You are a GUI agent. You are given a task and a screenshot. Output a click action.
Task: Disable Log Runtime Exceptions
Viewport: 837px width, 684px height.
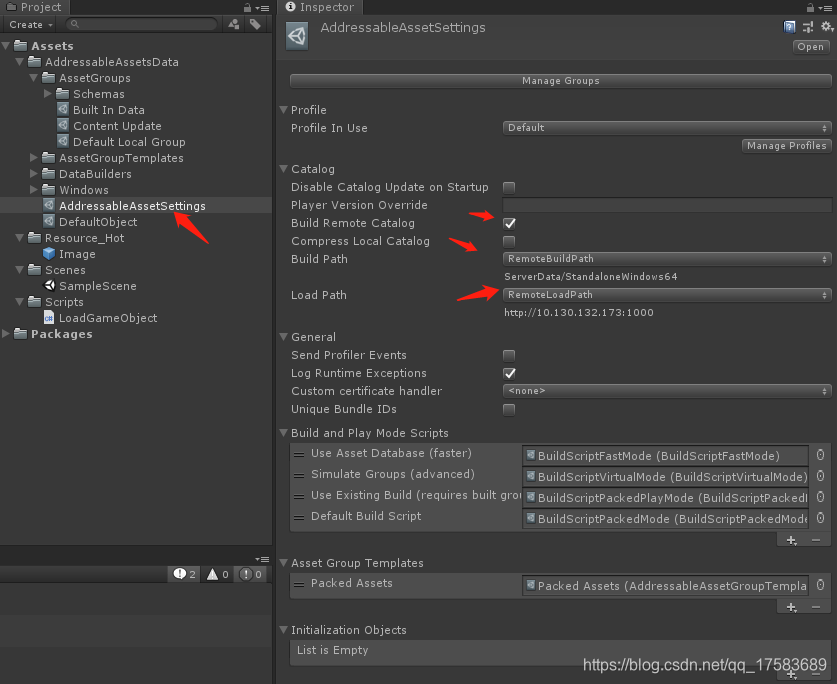click(x=509, y=372)
